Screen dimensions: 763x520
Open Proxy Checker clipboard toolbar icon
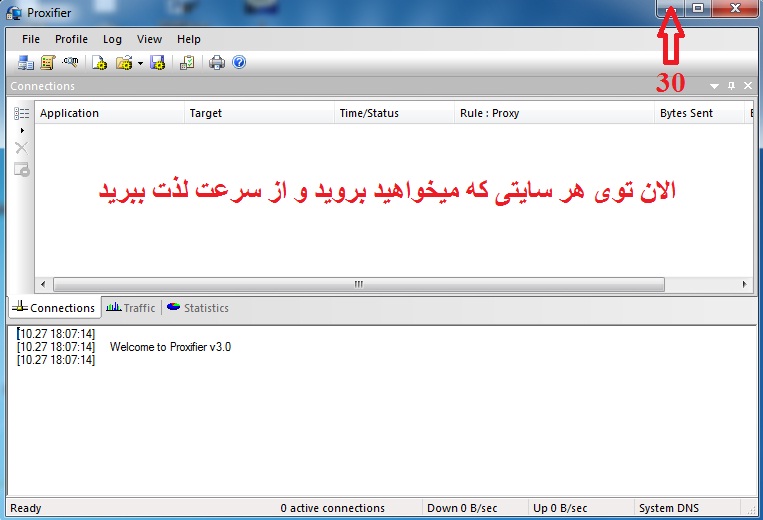tap(187, 63)
